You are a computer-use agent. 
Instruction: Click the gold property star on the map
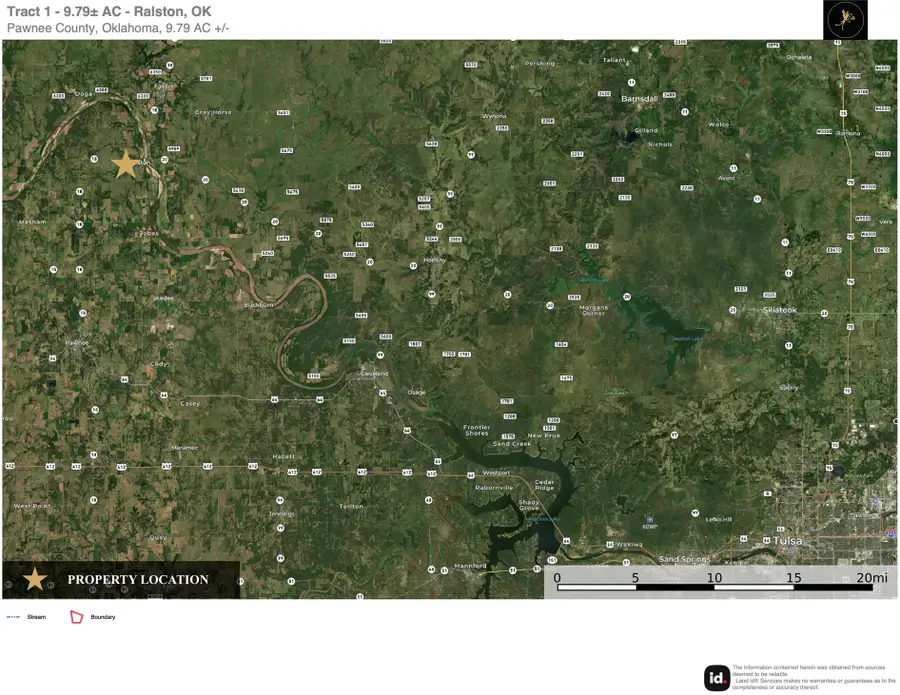point(125,164)
